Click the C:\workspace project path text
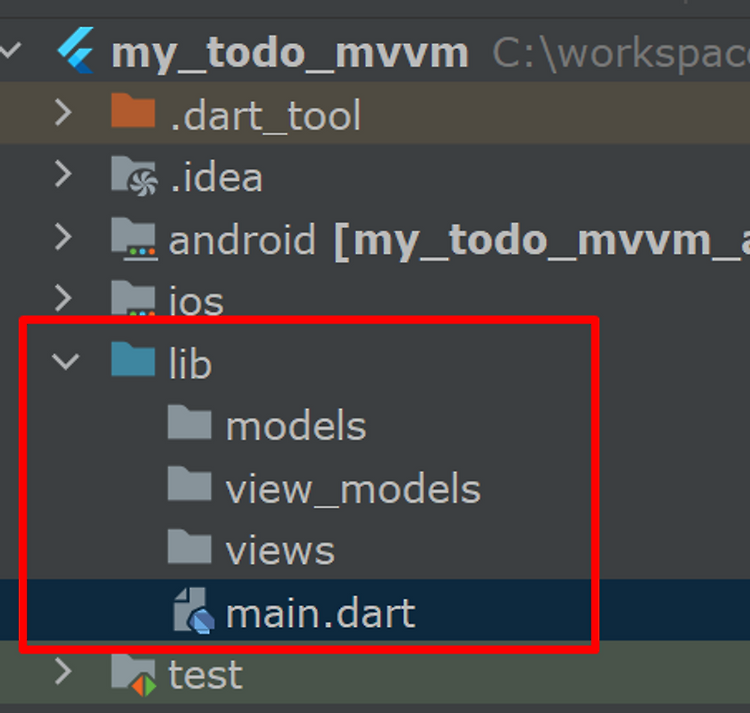Screen dimensions: 750x713 [621, 54]
